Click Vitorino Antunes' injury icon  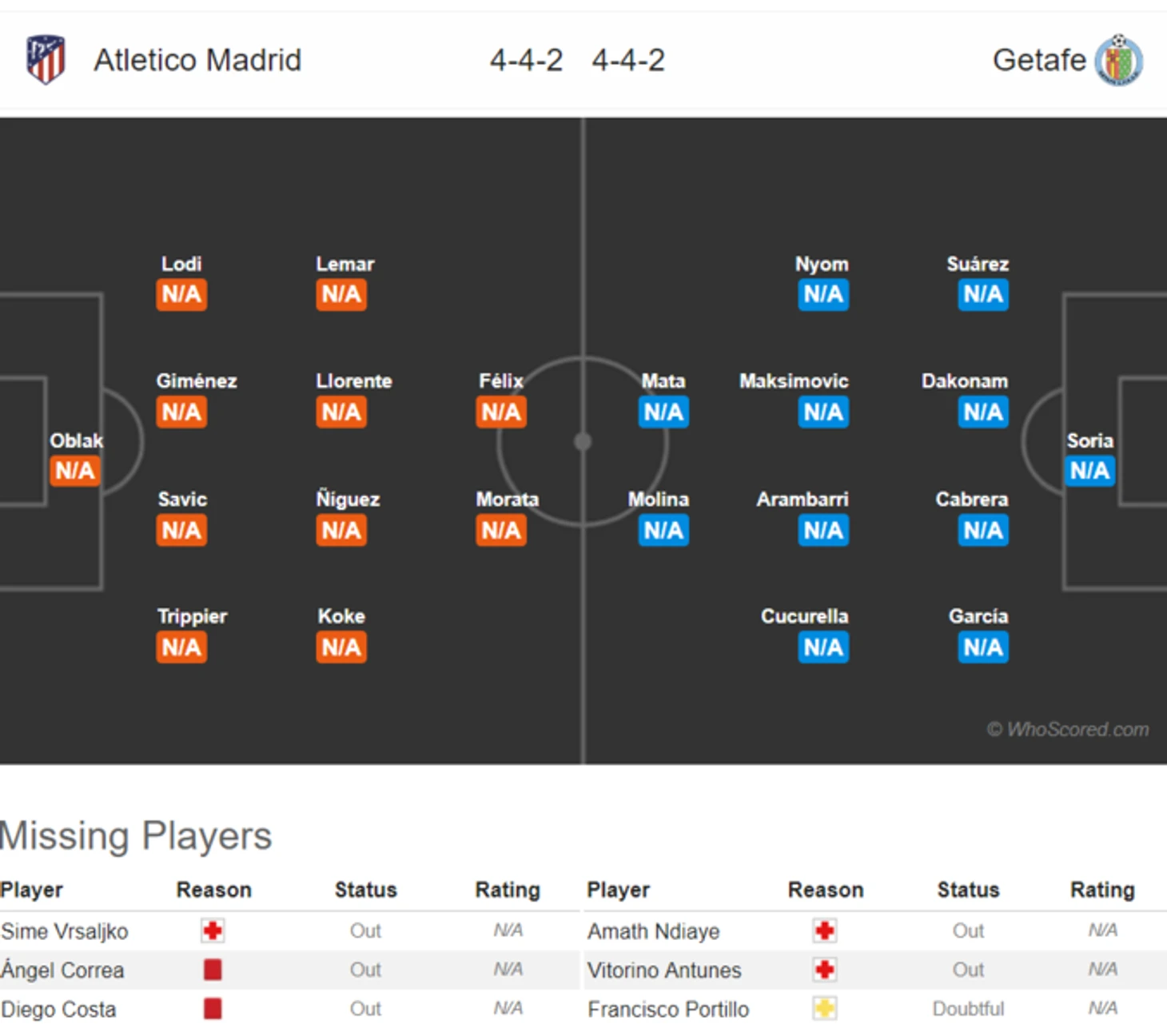pyautogui.click(x=825, y=970)
